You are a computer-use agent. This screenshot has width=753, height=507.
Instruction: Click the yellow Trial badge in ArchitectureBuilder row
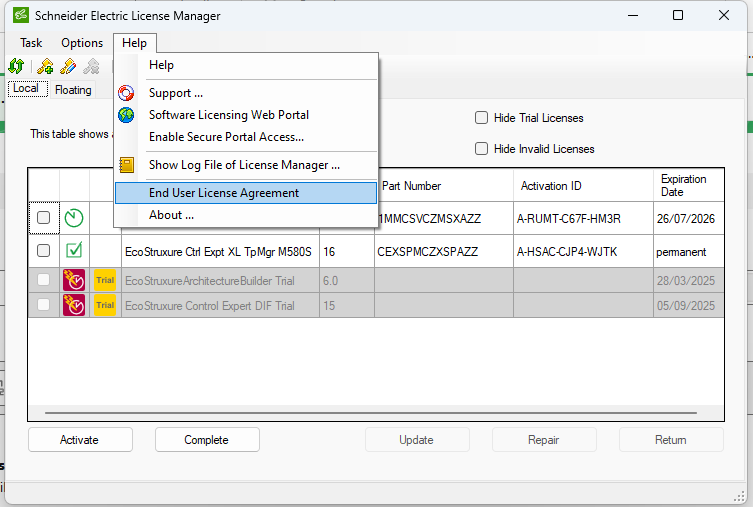point(105,280)
